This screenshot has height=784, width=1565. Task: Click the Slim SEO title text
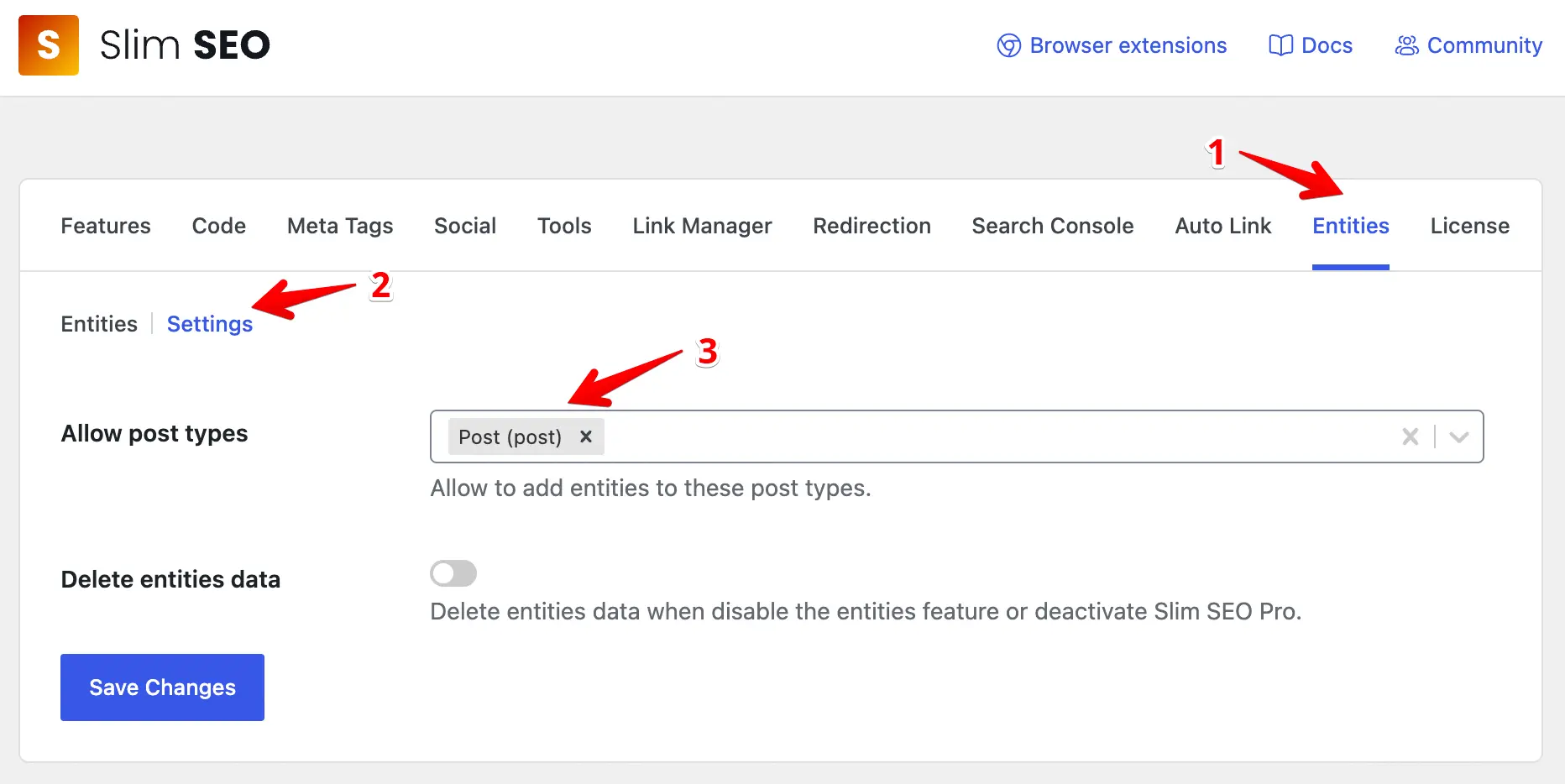pyautogui.click(x=185, y=45)
